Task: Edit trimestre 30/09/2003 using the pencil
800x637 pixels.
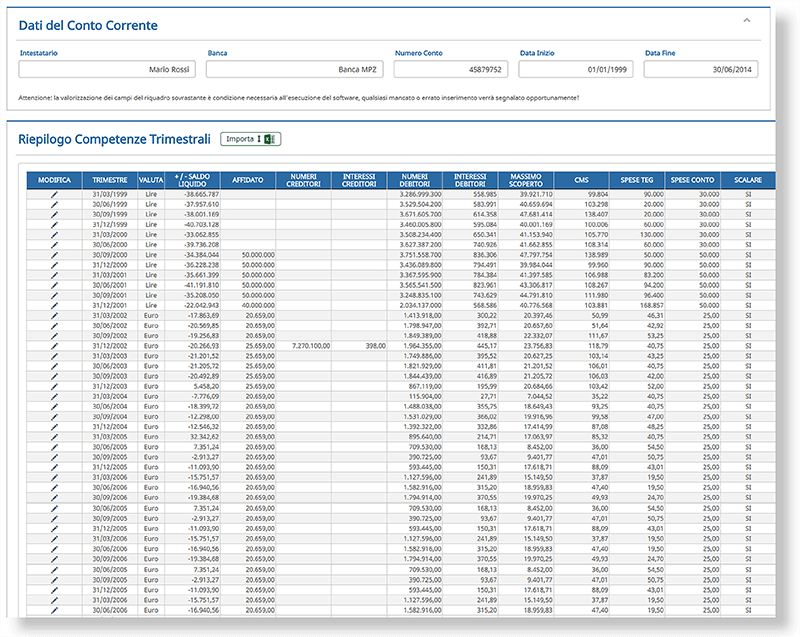Action: tap(54, 376)
